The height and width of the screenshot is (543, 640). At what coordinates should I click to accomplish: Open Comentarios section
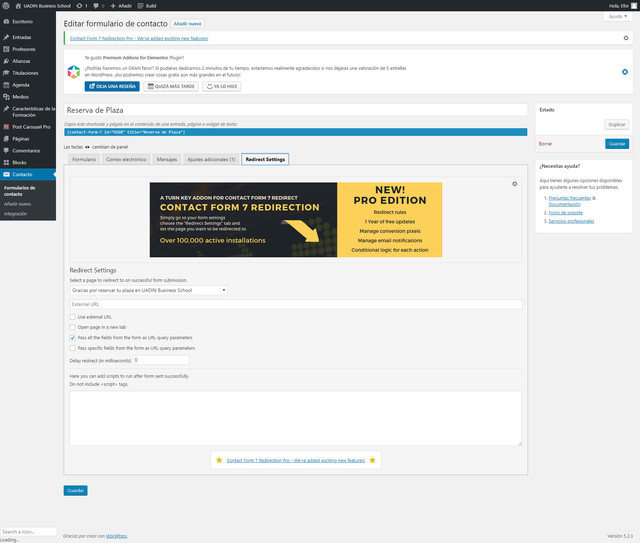pyautogui.click(x=28, y=151)
